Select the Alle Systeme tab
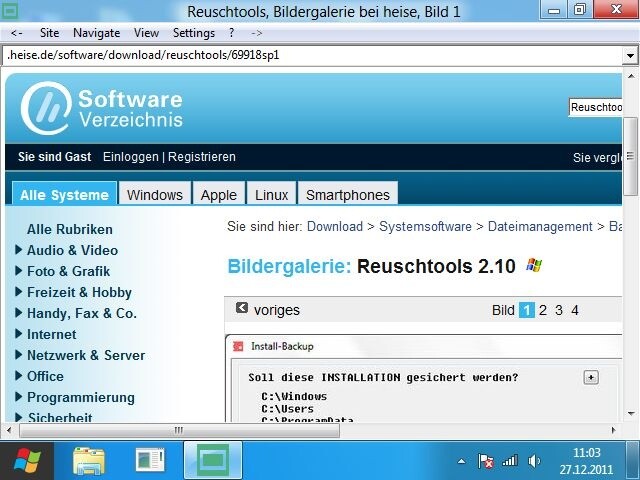 64,193
